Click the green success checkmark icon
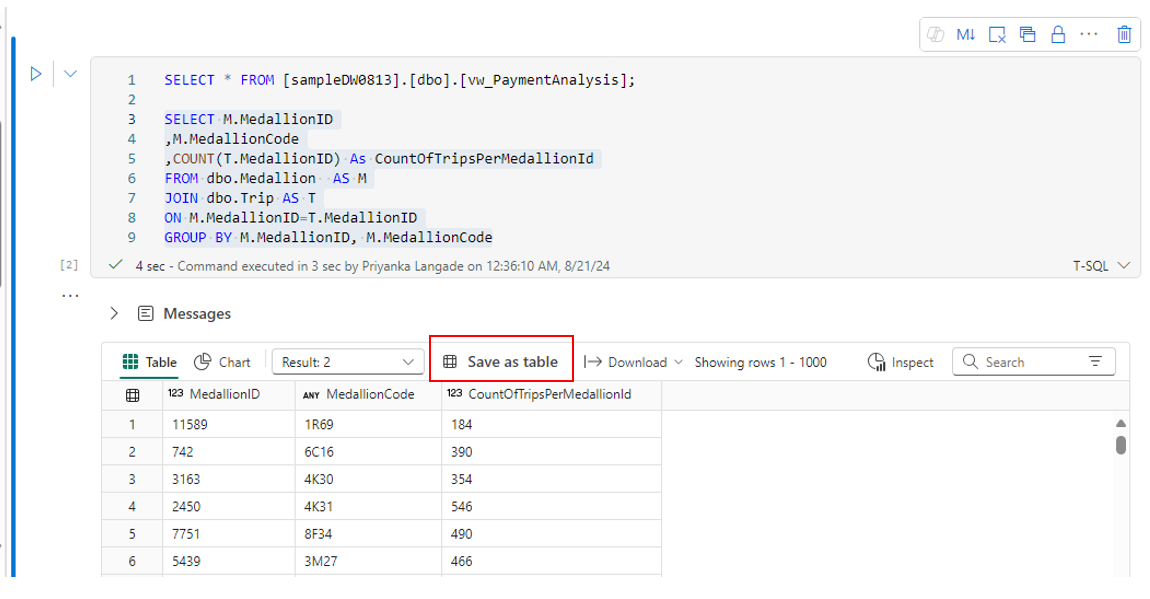Image resolution: width=1150 pixels, height=599 pixels. coord(115,265)
